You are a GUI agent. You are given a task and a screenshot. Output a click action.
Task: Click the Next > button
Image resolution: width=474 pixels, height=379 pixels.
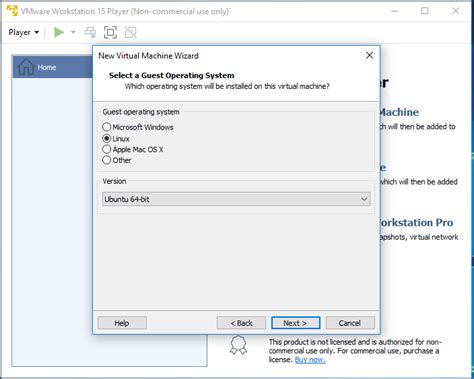[296, 323]
